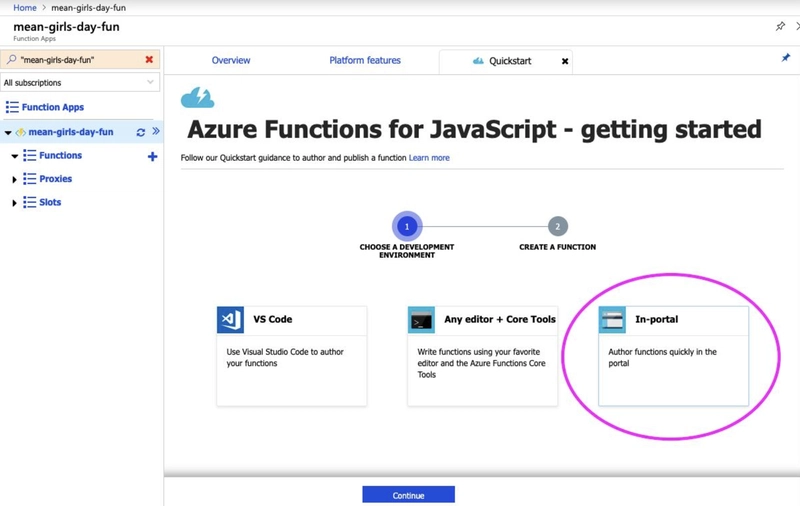Choose the Any editor + Core Tools card

click(482, 356)
